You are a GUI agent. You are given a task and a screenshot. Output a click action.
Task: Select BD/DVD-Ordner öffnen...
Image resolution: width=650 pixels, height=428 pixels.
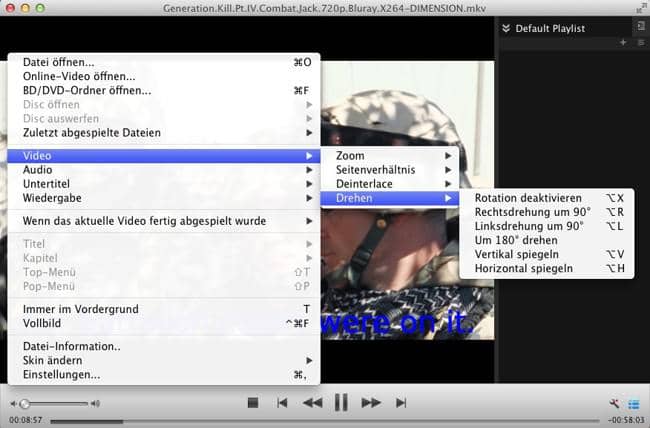164,90
